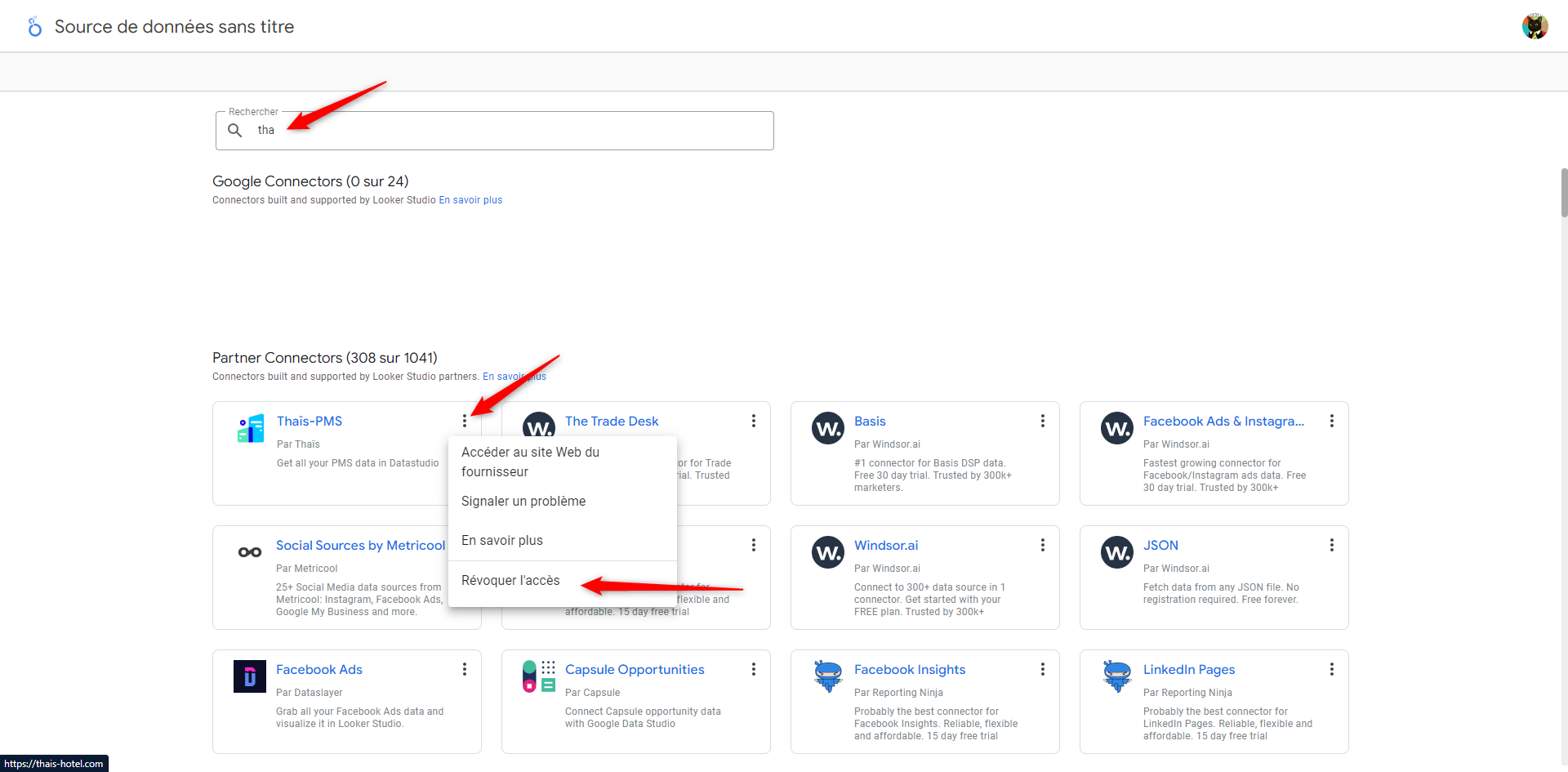Open Capsule Opportunities connector title

pos(635,669)
